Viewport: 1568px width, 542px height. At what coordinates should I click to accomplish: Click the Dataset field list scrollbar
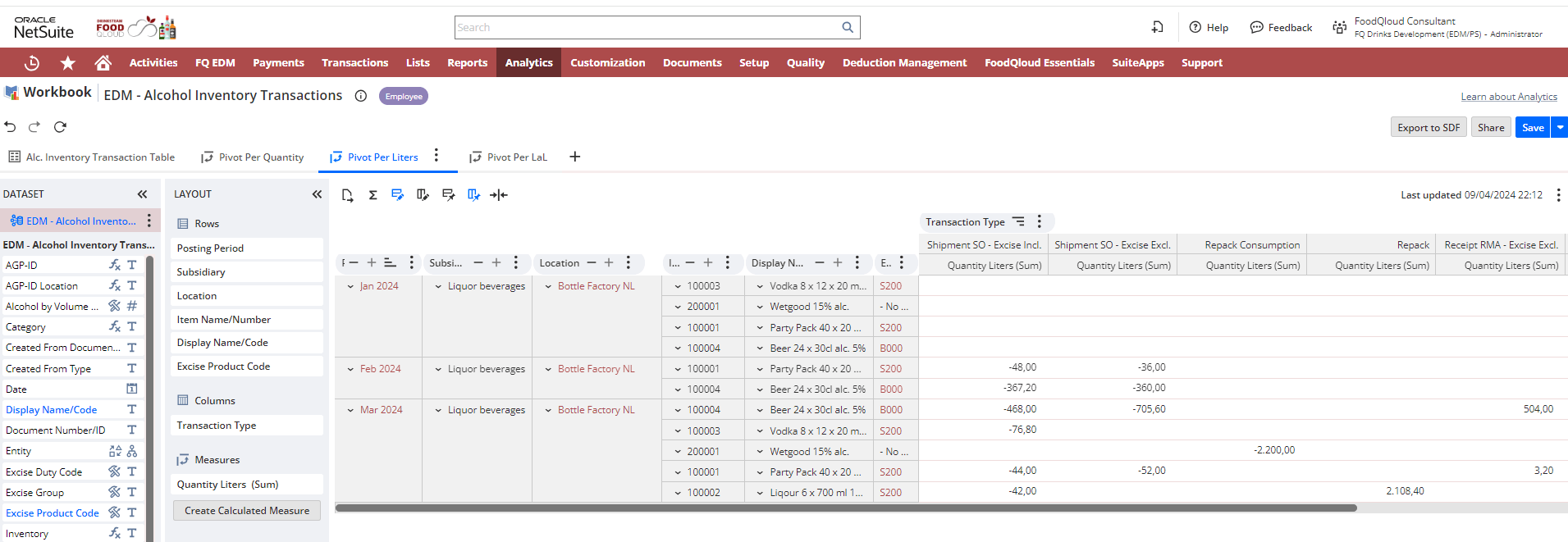pos(150,399)
